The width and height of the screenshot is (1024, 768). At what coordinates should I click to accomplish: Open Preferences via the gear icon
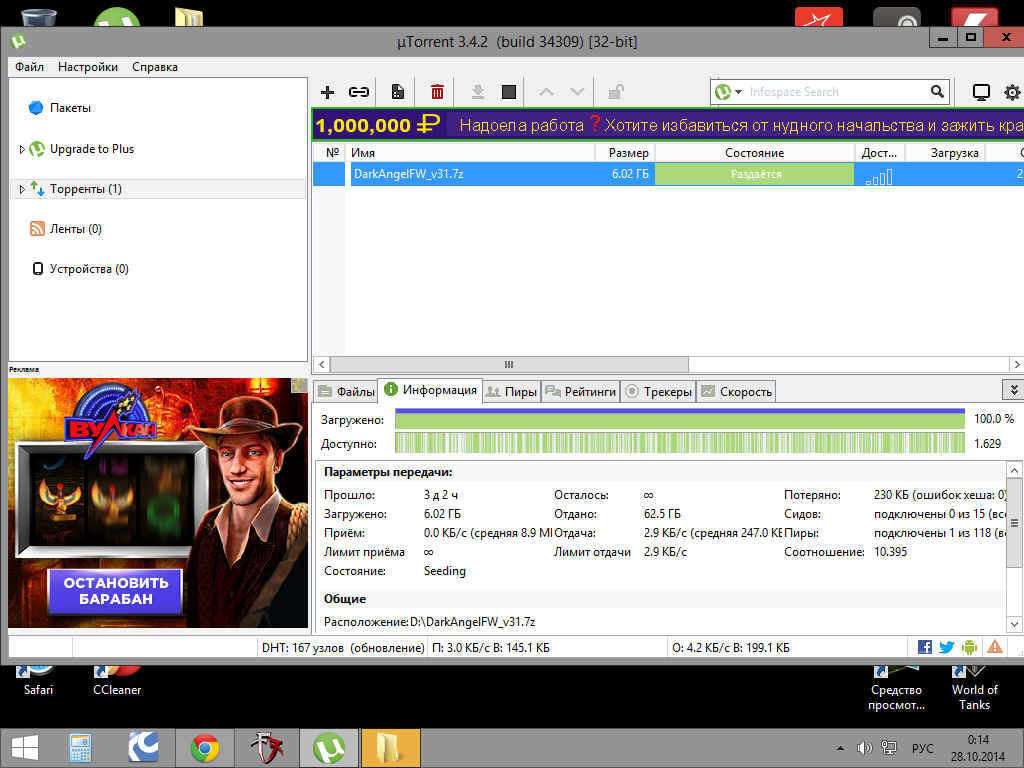click(x=1012, y=93)
